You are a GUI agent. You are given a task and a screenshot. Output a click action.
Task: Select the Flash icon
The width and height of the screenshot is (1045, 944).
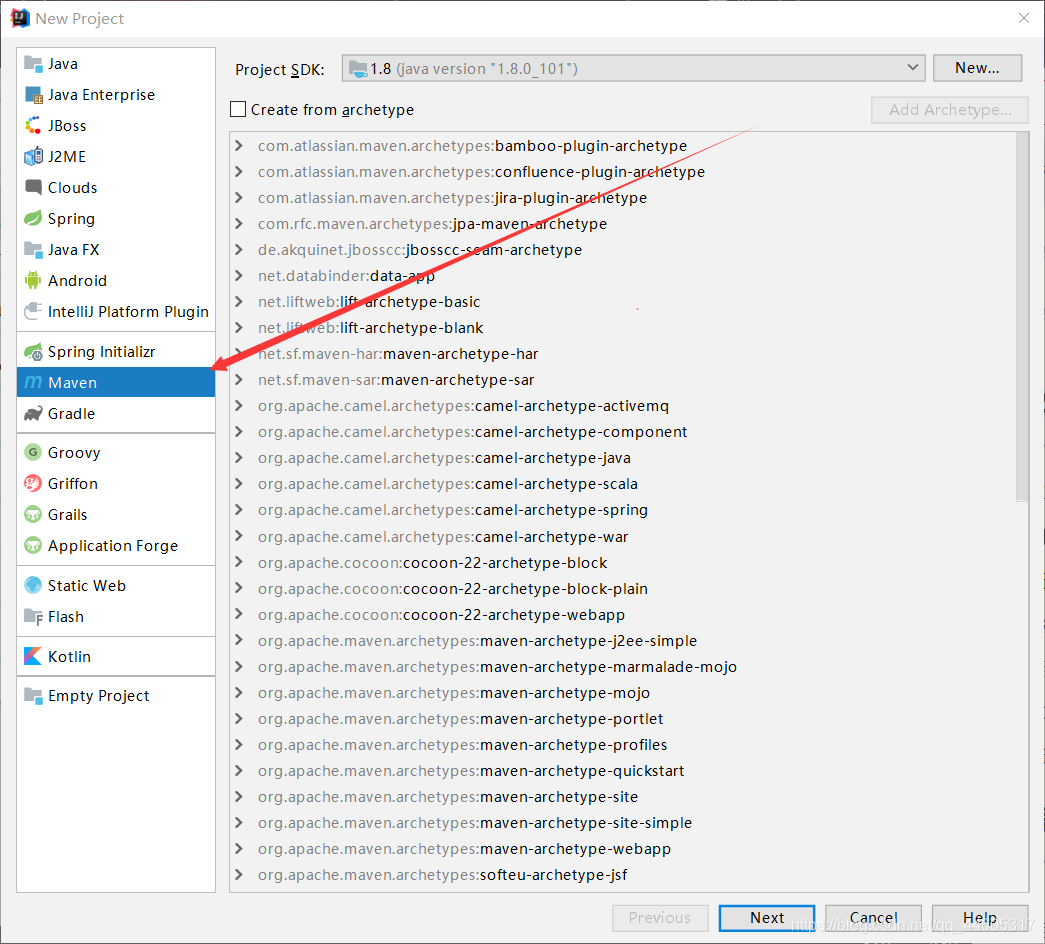[x=33, y=617]
